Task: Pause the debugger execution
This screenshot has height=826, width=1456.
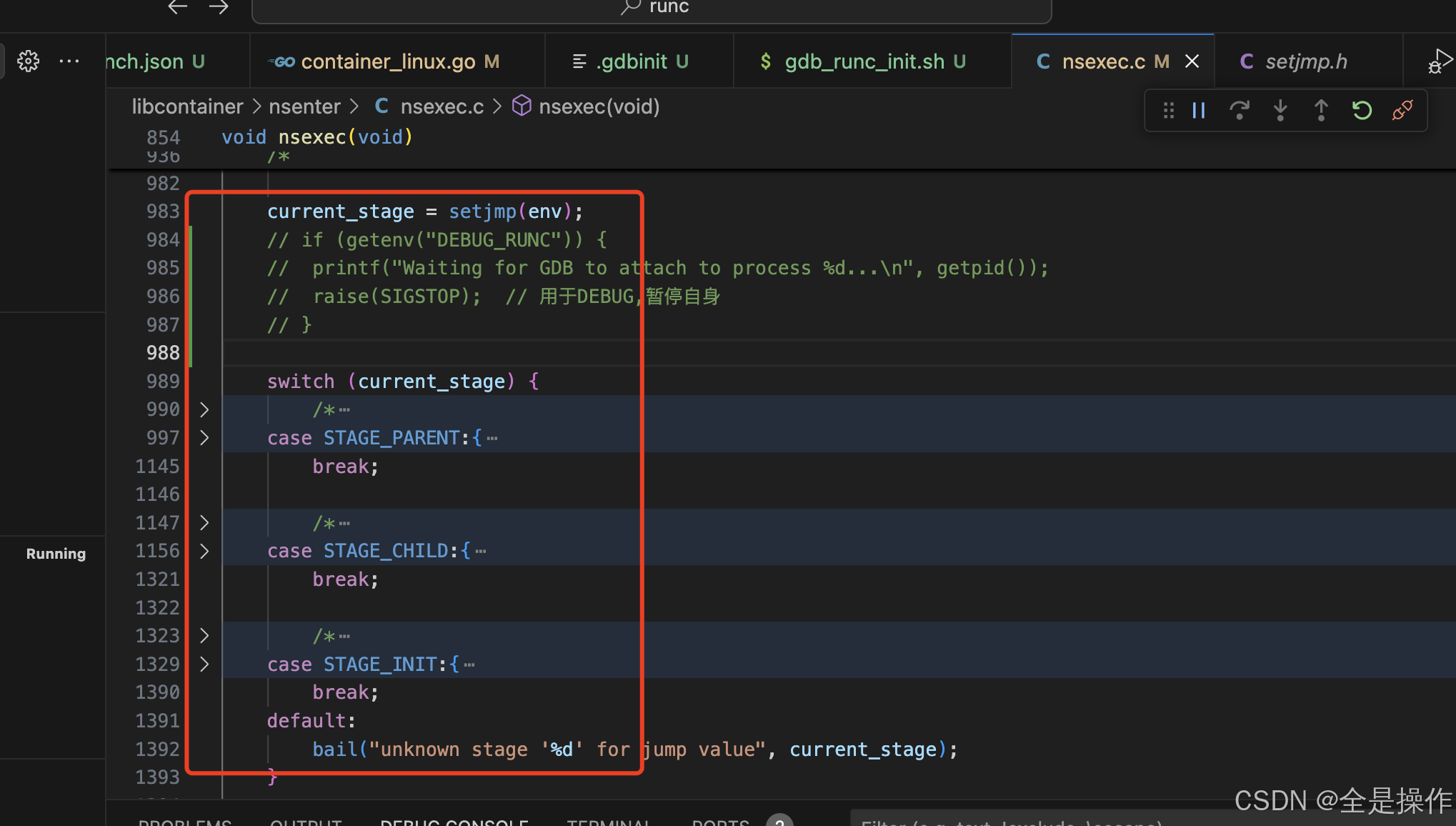Action: (x=1199, y=111)
